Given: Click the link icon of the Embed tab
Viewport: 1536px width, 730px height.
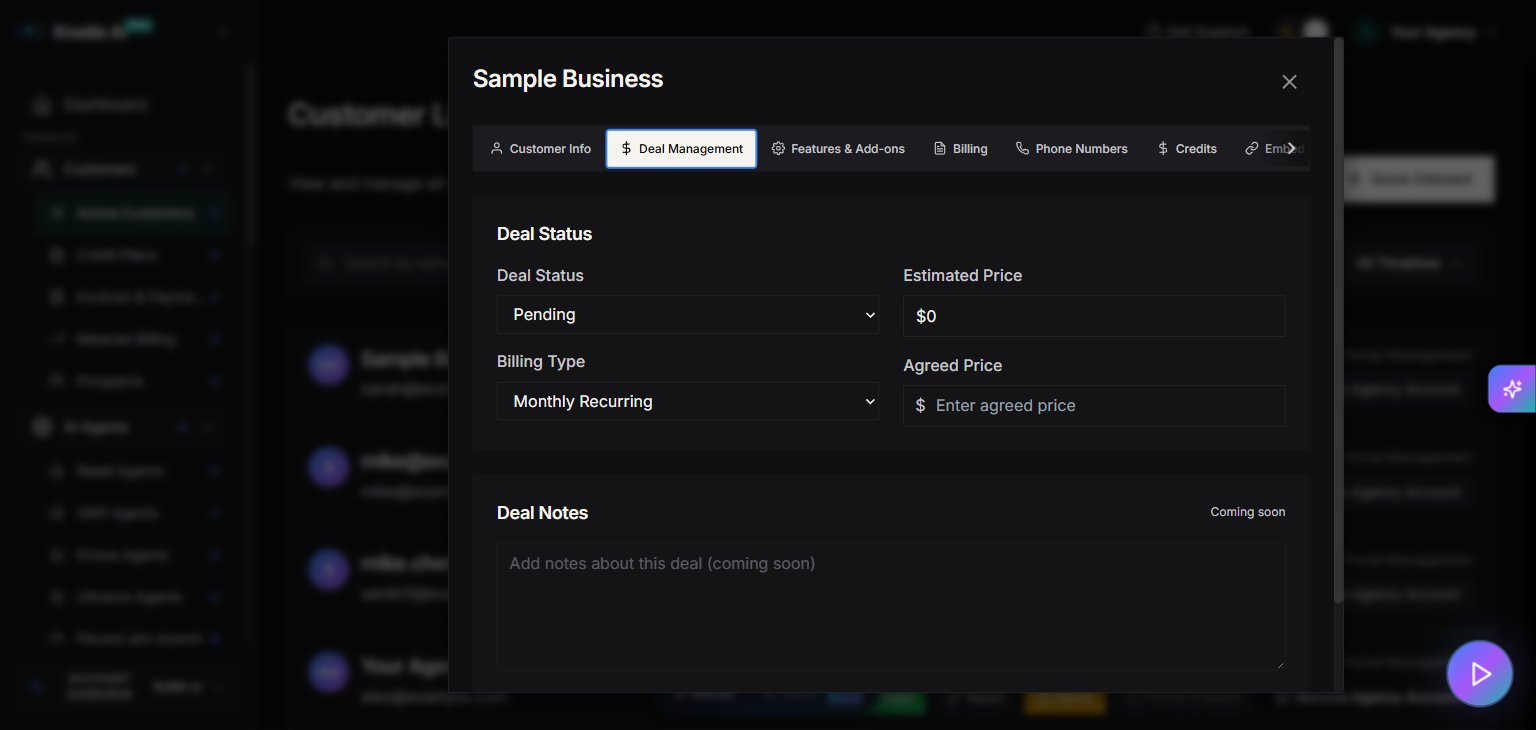Looking at the screenshot, I should (1252, 148).
